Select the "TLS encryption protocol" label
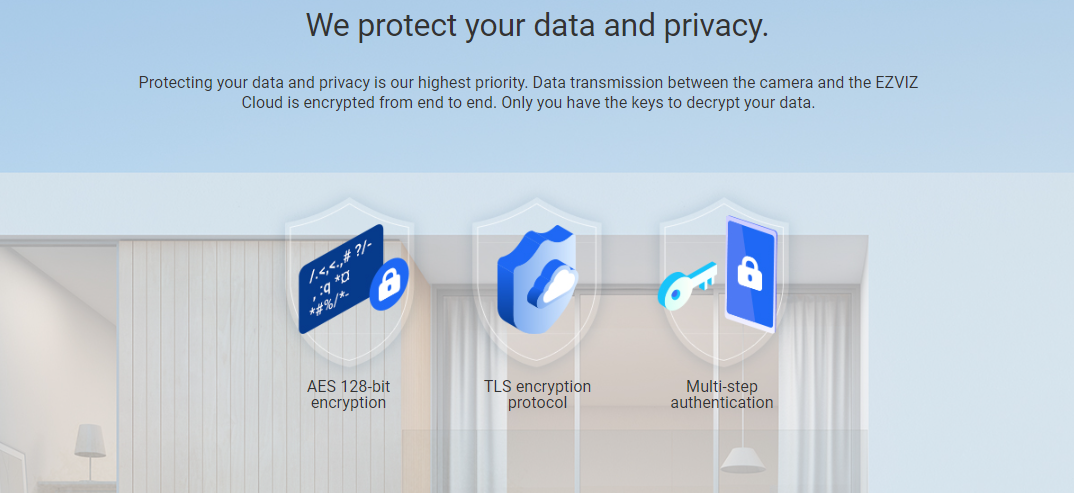 (537, 394)
